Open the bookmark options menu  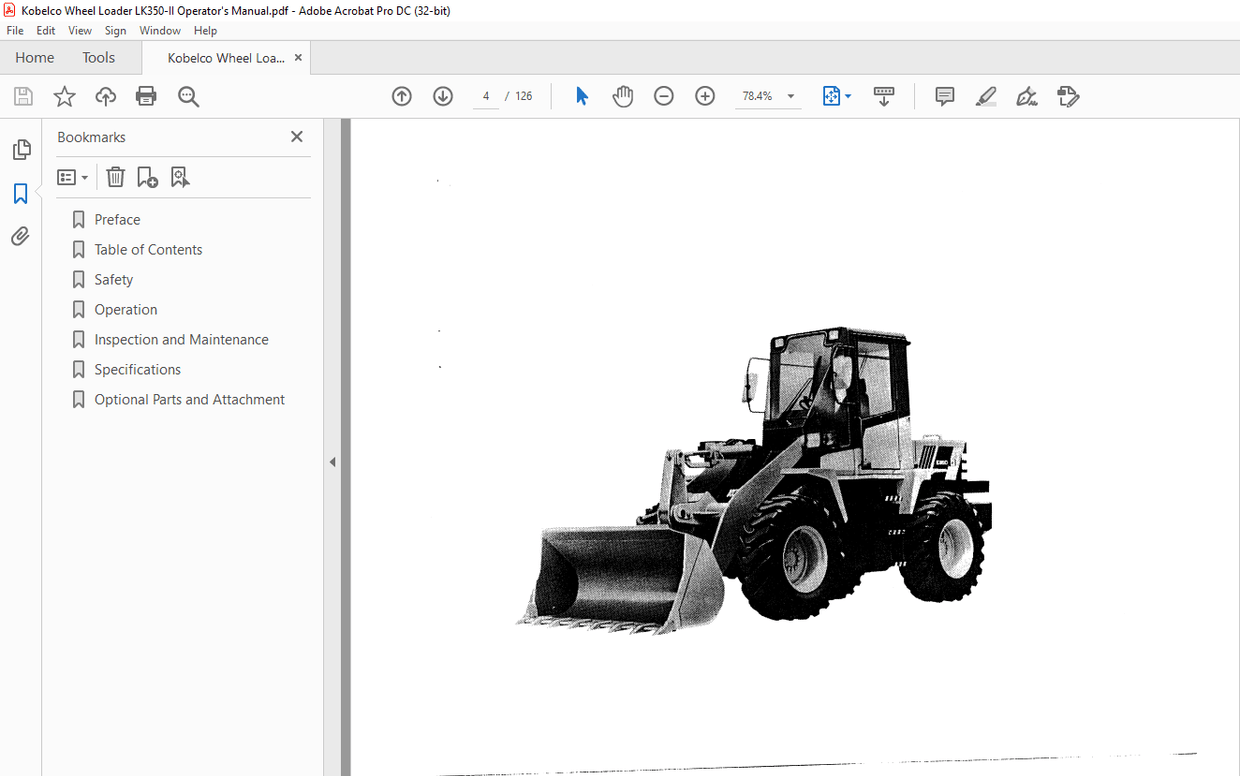72,176
